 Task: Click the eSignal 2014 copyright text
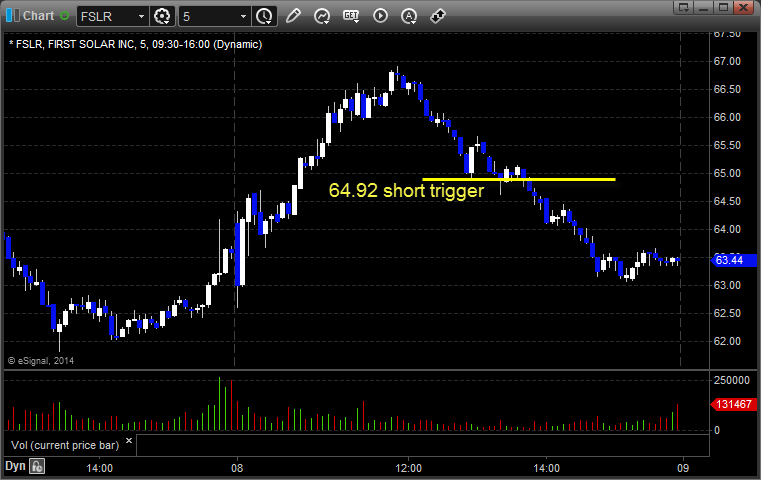coord(41,361)
